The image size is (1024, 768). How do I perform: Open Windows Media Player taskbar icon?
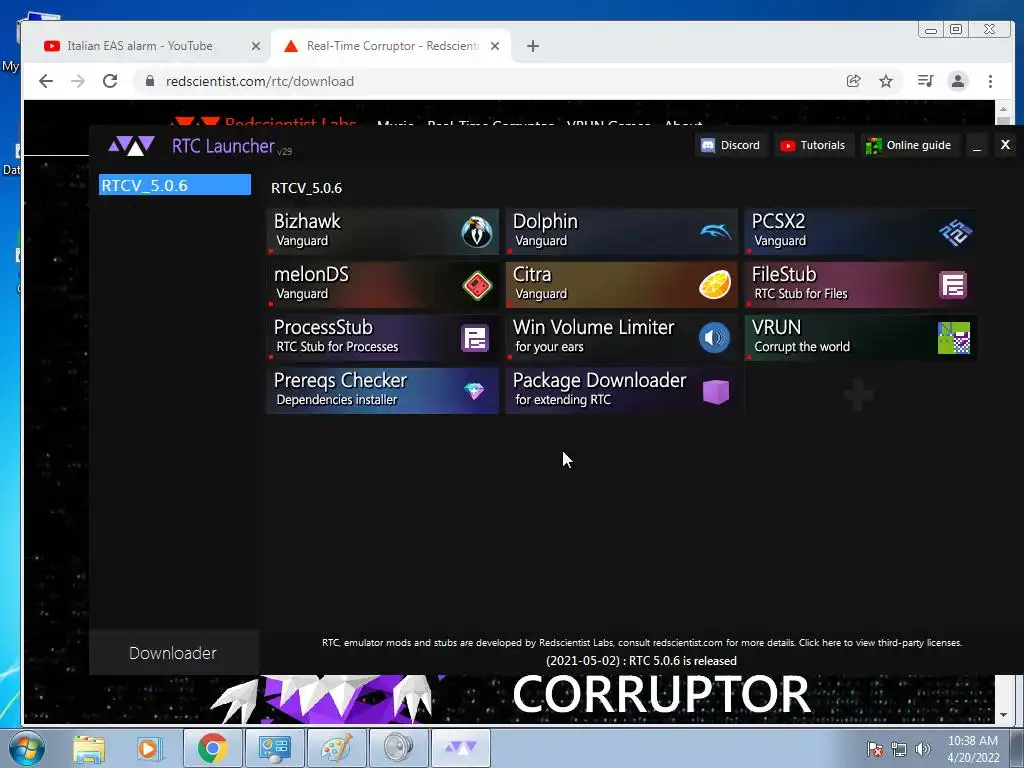[x=150, y=748]
